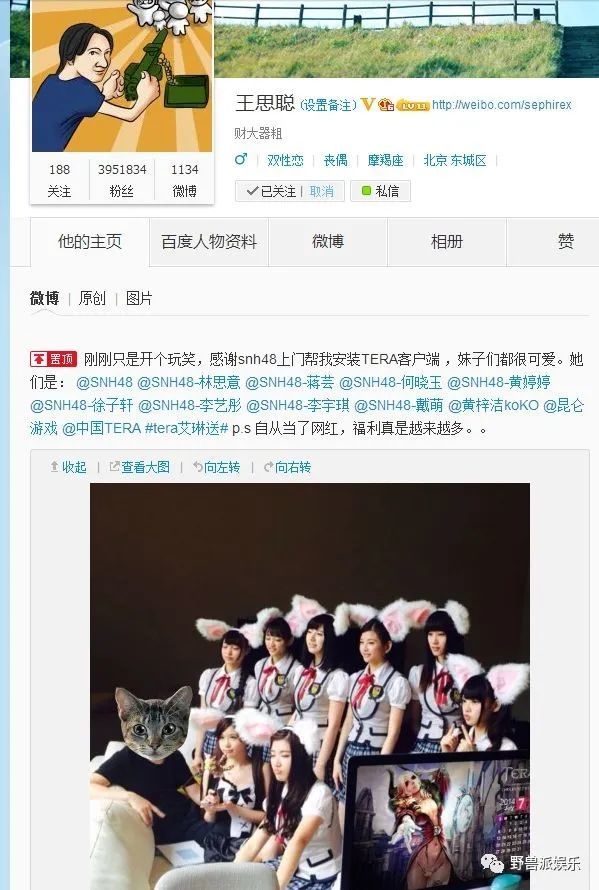Switch to the 百度人物资料 tab
Image resolution: width=599 pixels, height=890 pixels.
click(x=209, y=242)
